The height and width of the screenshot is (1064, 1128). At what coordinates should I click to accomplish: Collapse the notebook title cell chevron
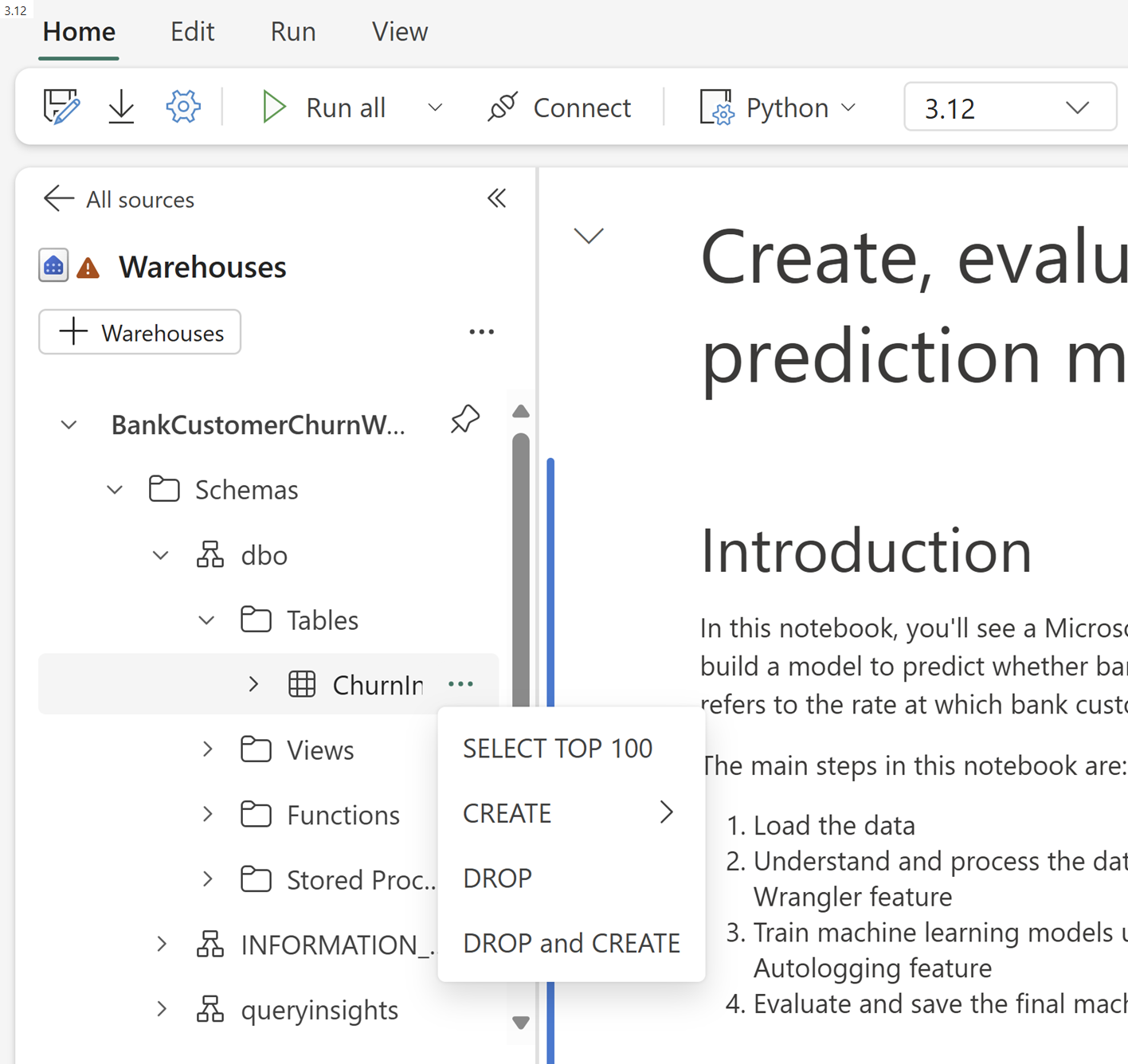[x=589, y=236]
